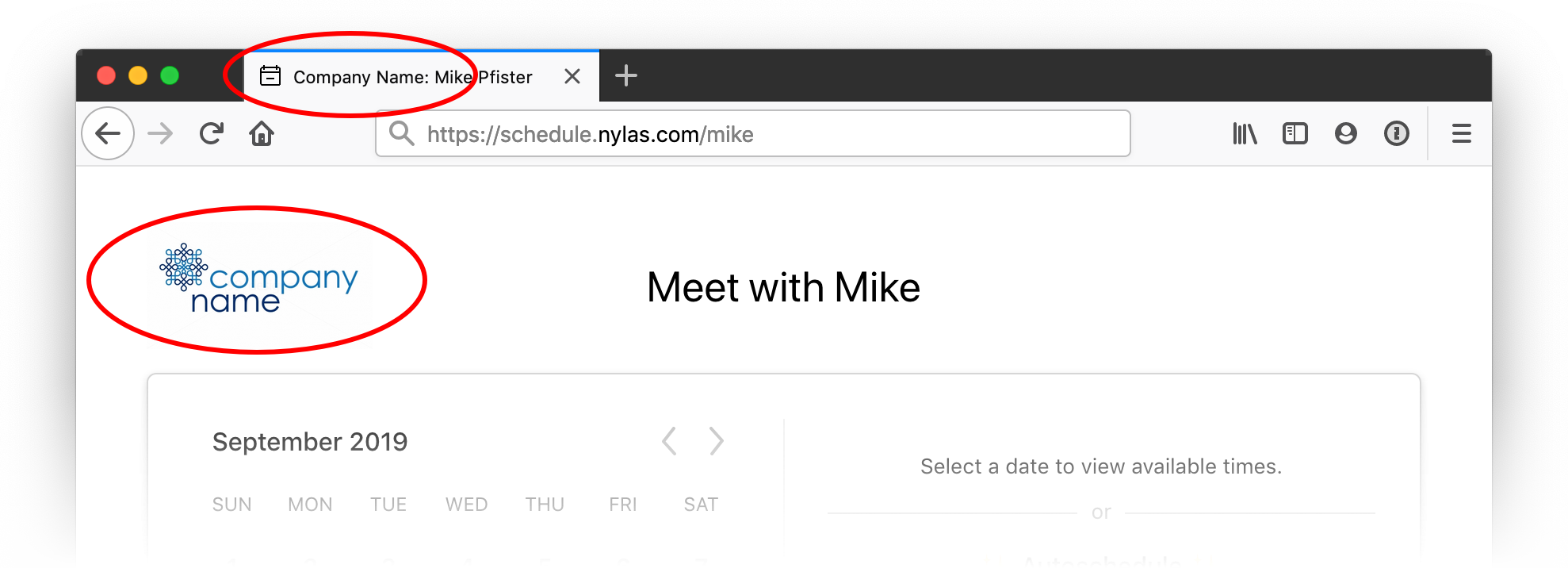This screenshot has width=1568, height=568.
Task: Go back to the previous month
Action: tap(668, 441)
